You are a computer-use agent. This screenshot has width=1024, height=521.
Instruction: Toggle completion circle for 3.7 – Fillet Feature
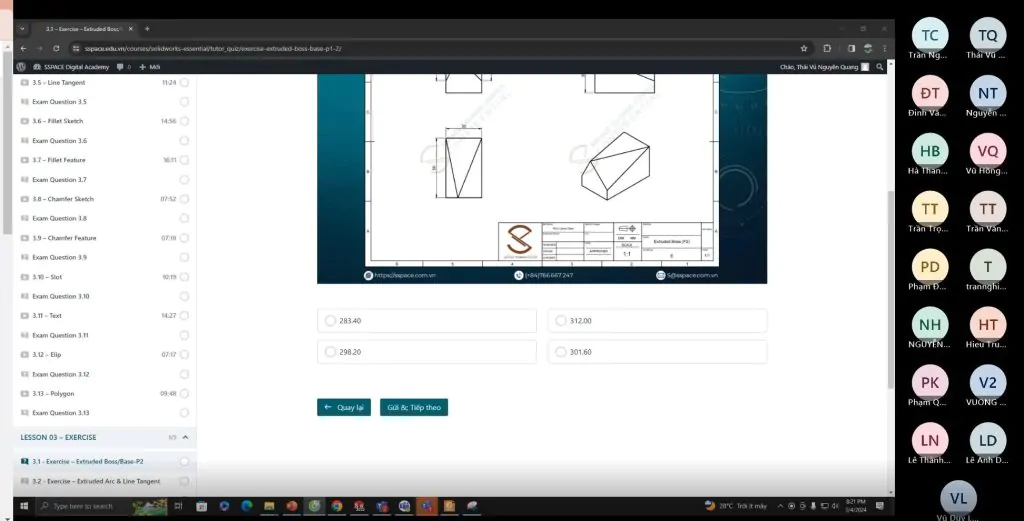pyautogui.click(x=184, y=160)
